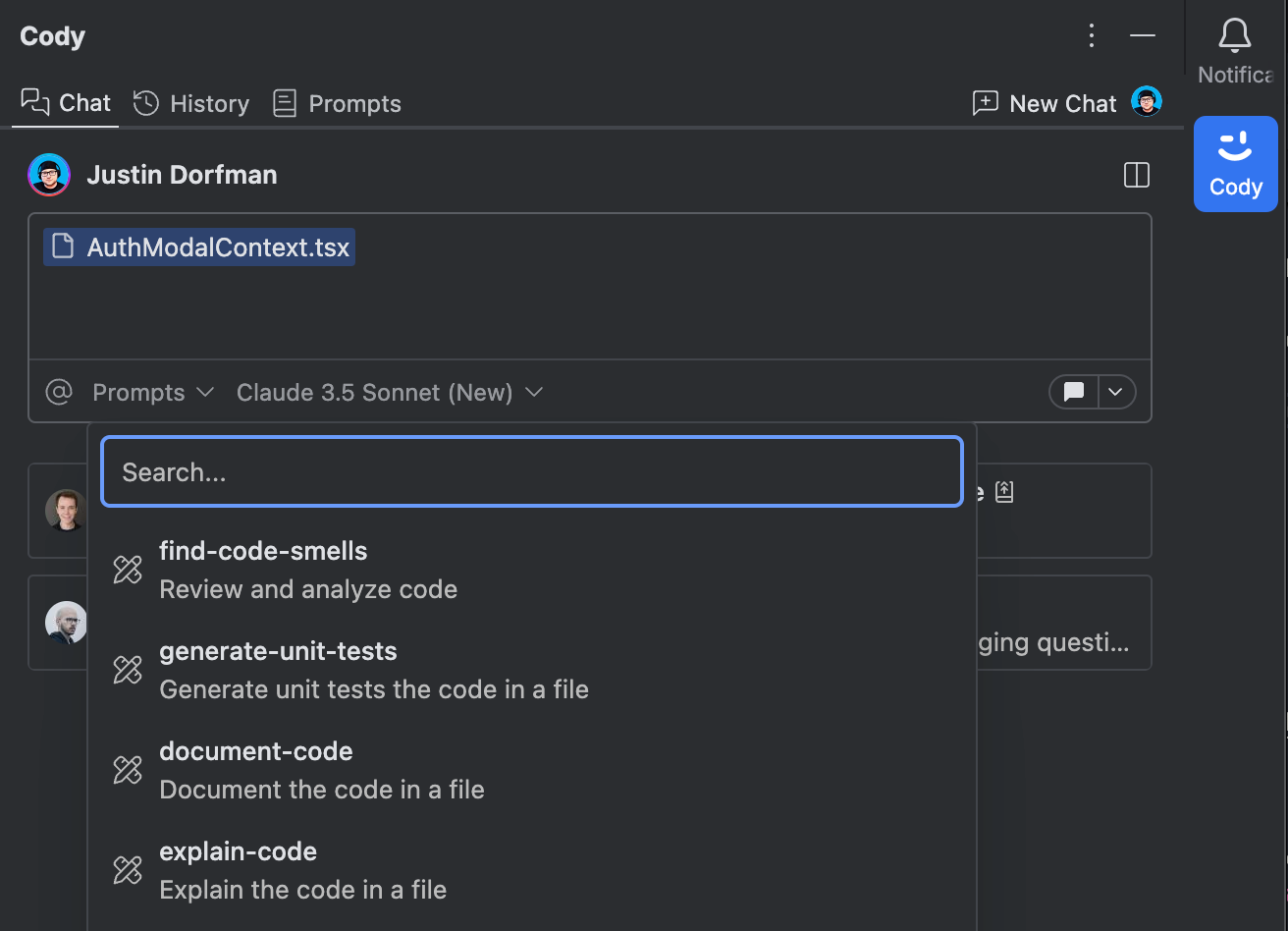Image resolution: width=1288 pixels, height=931 pixels.
Task: Click the file icon in AuthModalContext.tsx chip
Action: [x=63, y=246]
